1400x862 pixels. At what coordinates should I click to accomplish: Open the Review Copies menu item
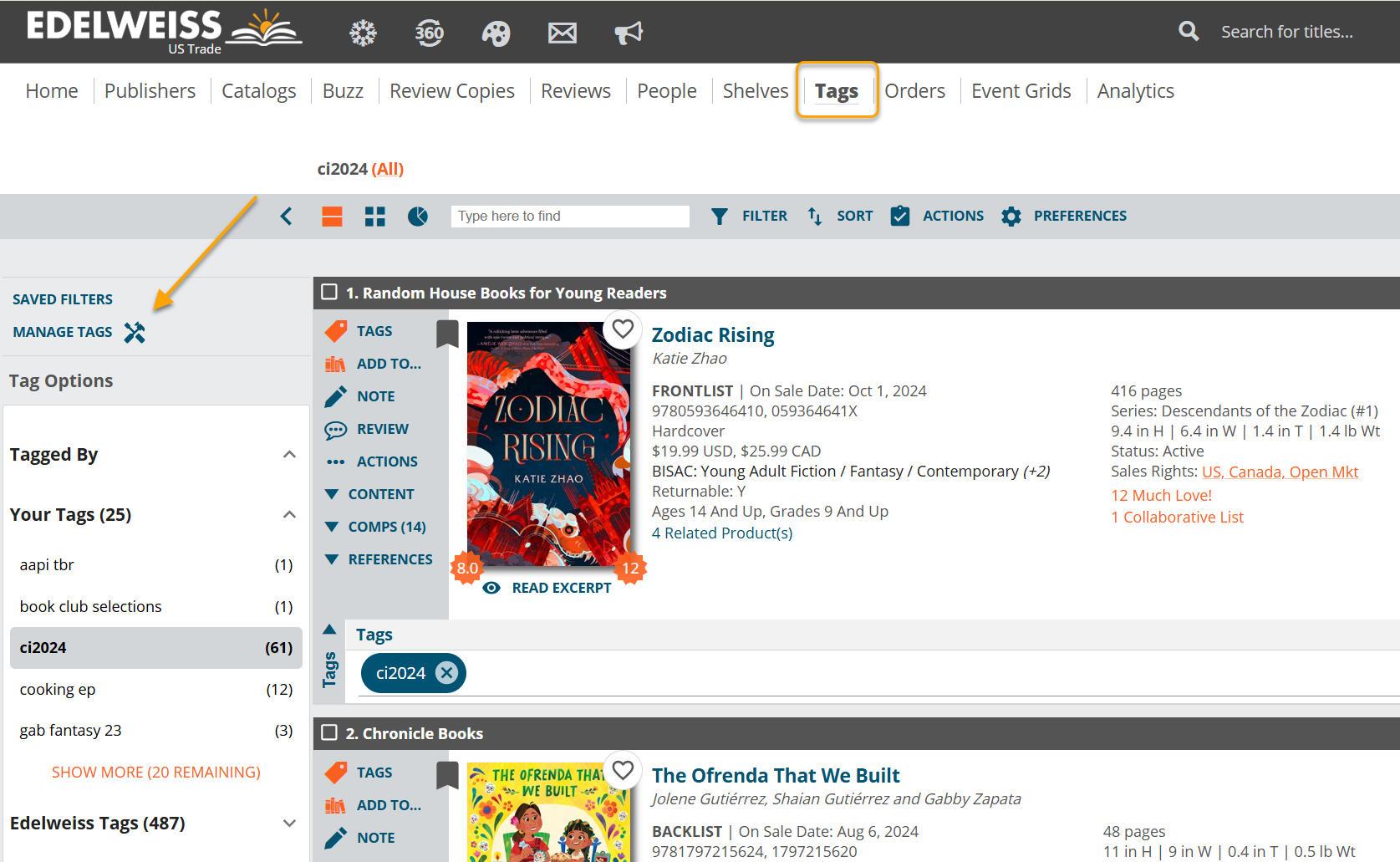click(x=451, y=91)
